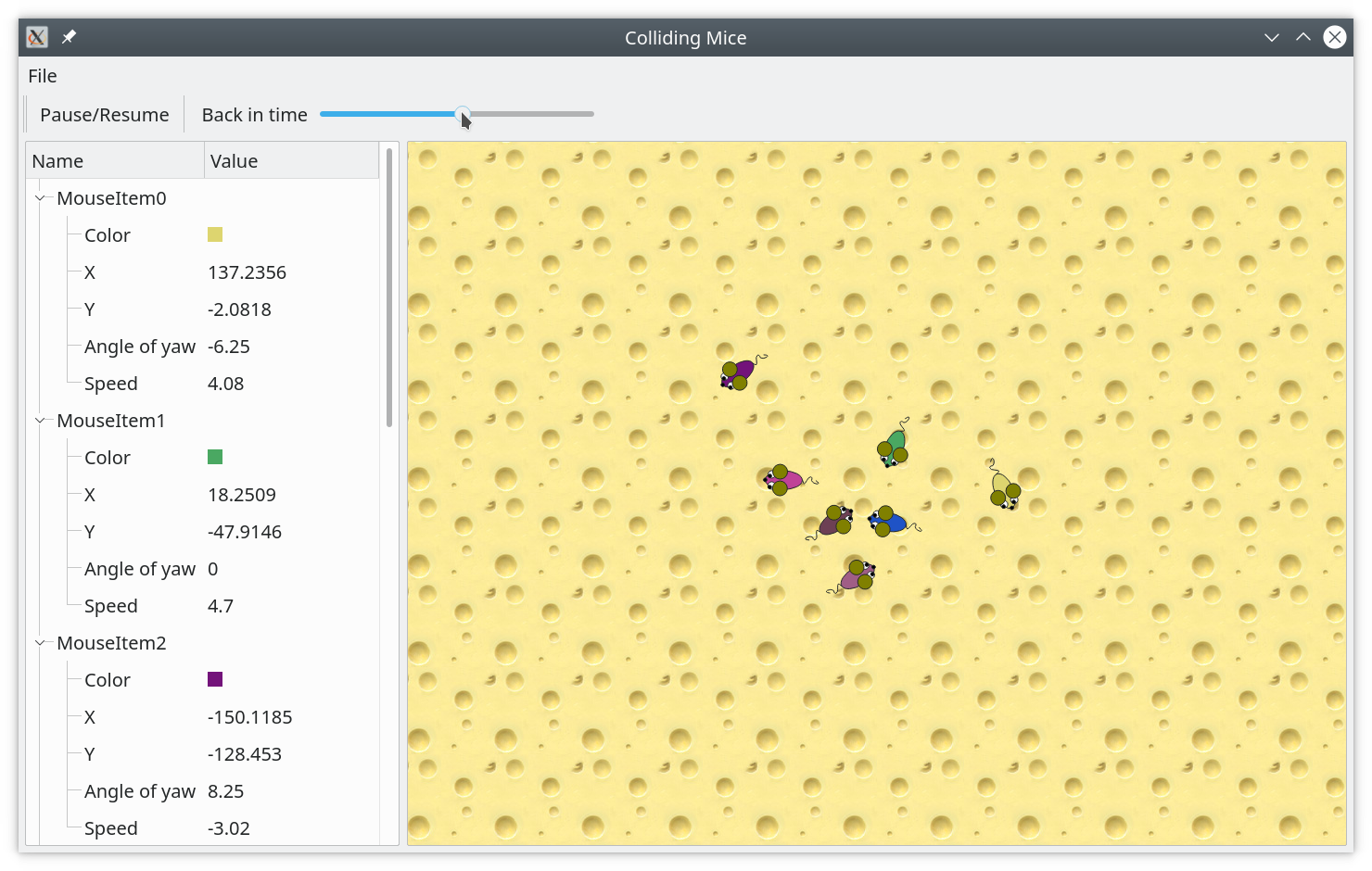Select the MouseItem1 row
Image resolution: width=1372 pixels, height=871 pixels.
[203, 421]
